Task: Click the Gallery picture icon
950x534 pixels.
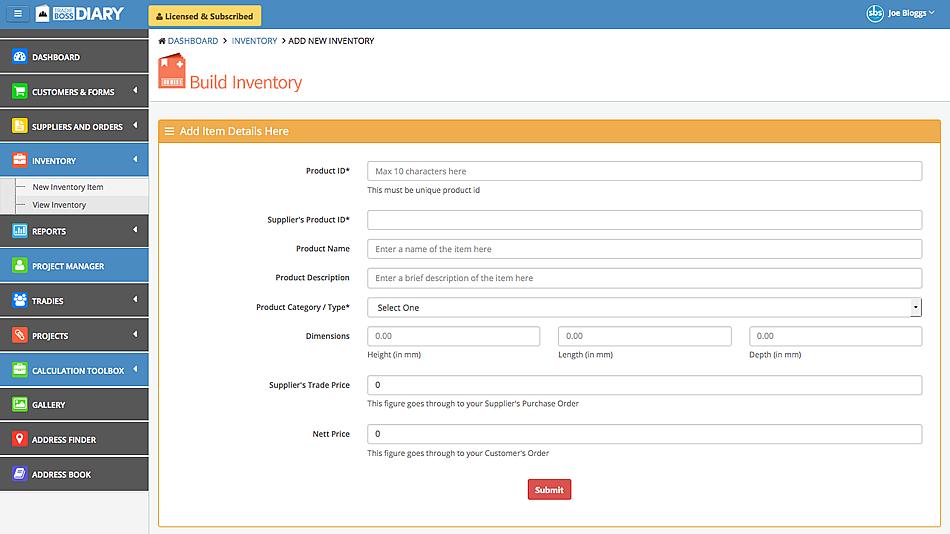Action: pyautogui.click(x=19, y=405)
